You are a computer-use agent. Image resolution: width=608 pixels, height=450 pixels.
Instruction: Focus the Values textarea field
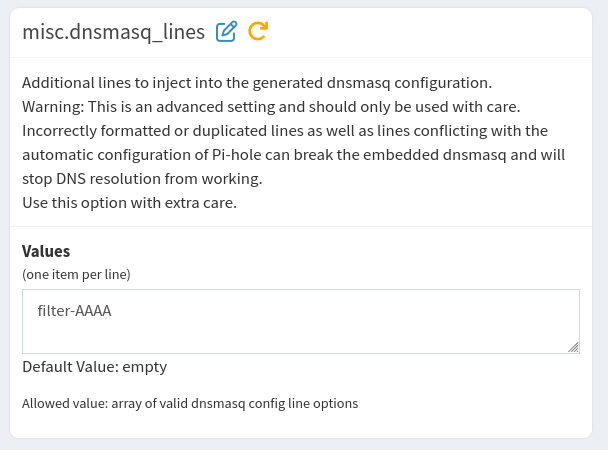(301, 321)
